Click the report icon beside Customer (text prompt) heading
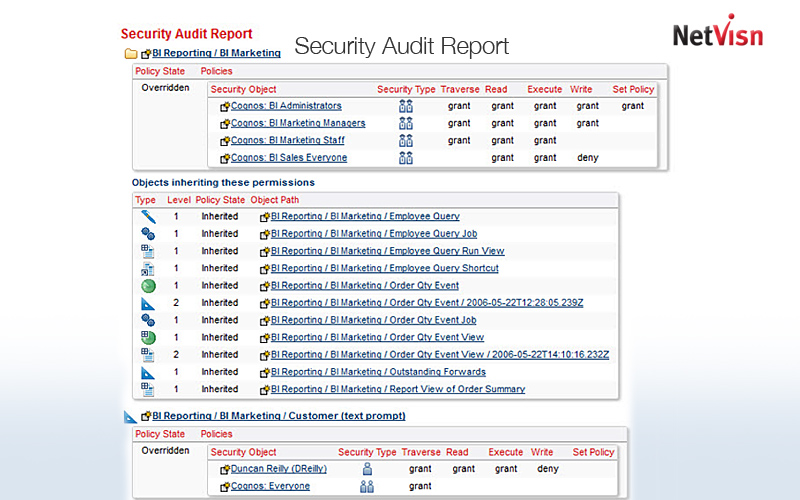 [x=131, y=417]
